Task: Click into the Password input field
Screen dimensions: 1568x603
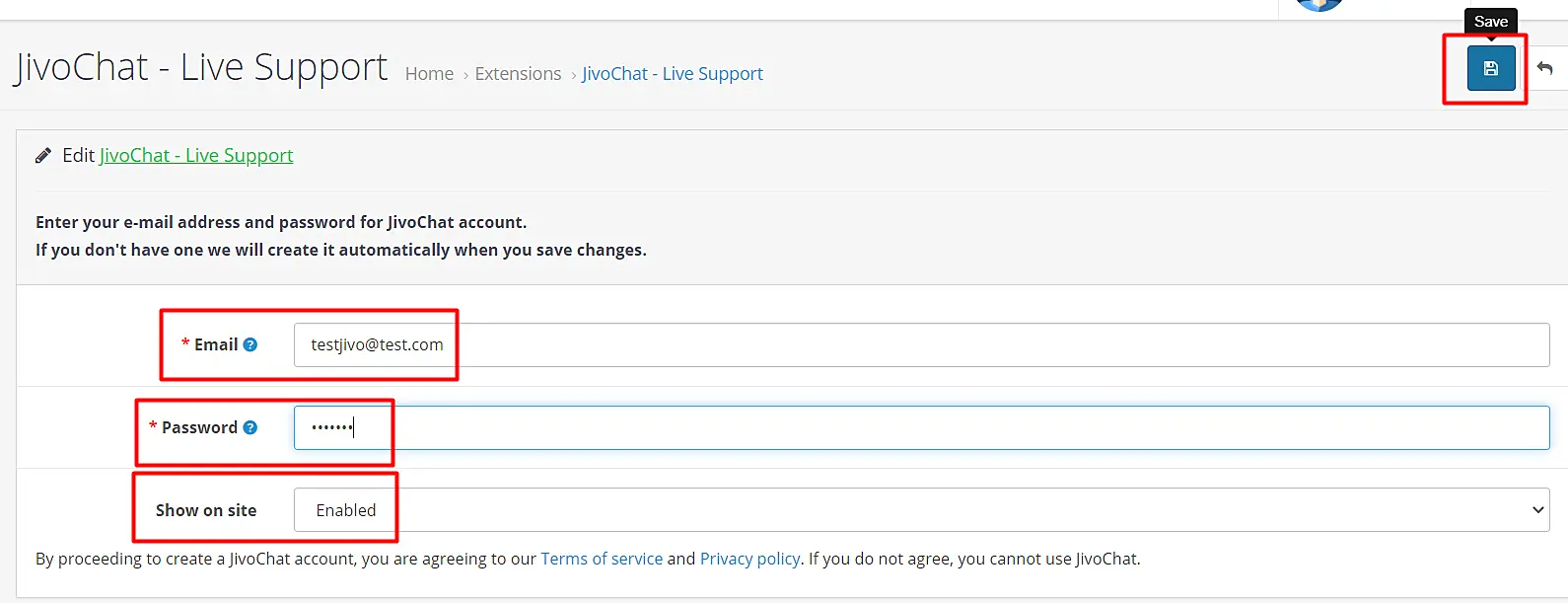Action: coord(921,427)
